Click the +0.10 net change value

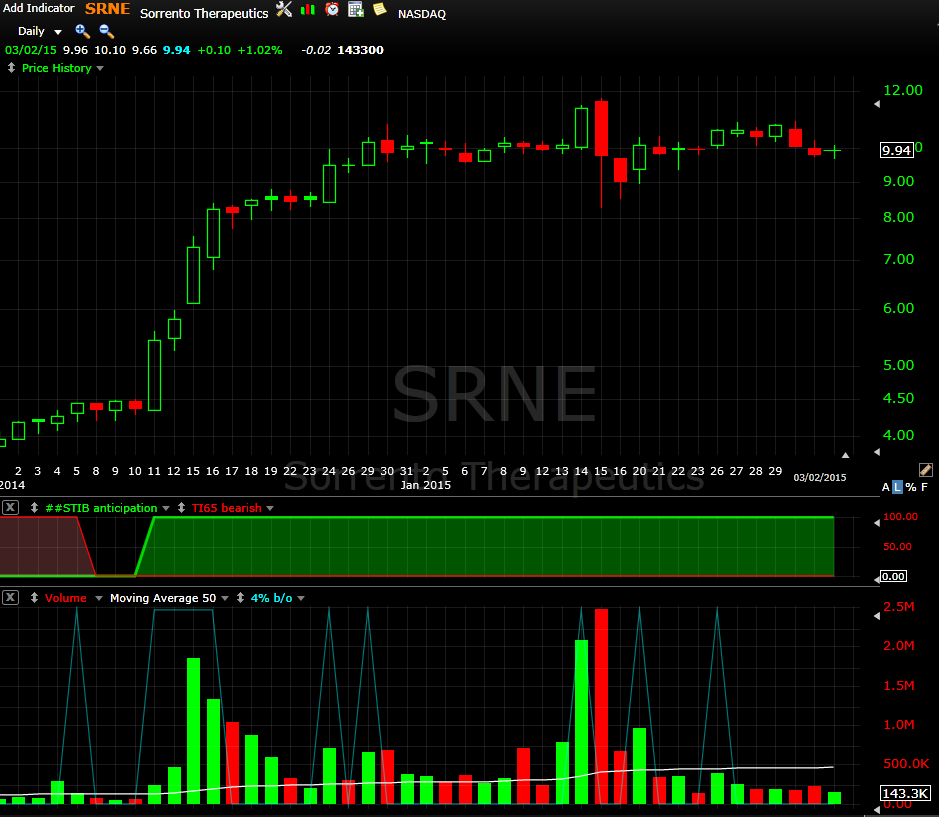(214, 50)
